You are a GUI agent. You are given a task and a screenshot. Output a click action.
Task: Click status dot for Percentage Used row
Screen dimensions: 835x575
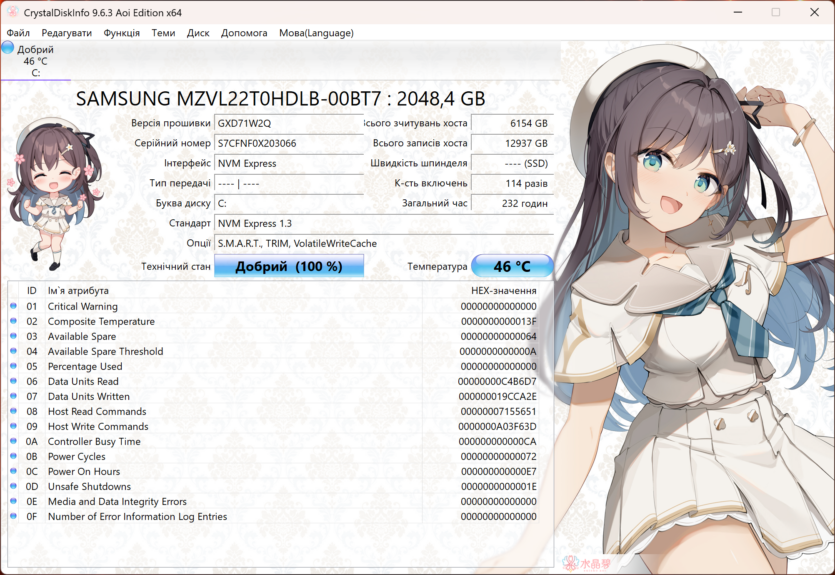(x=13, y=366)
